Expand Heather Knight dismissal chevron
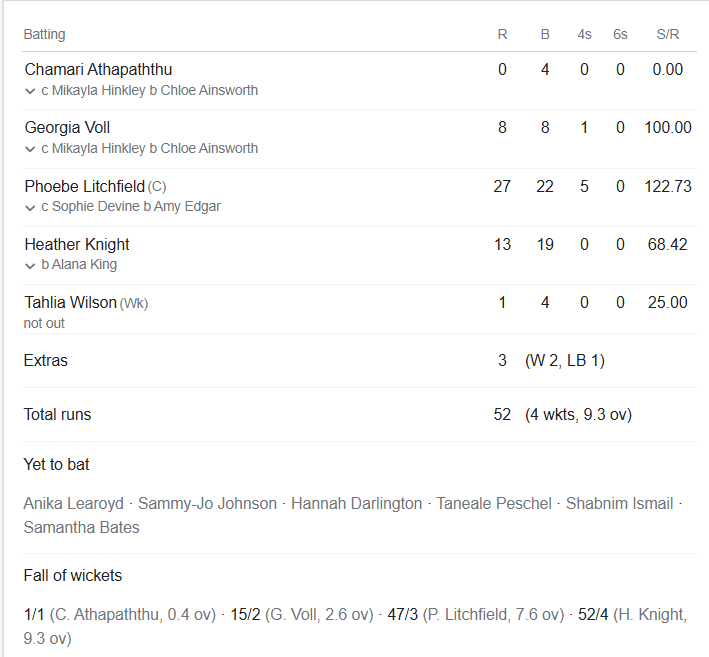 pos(30,265)
